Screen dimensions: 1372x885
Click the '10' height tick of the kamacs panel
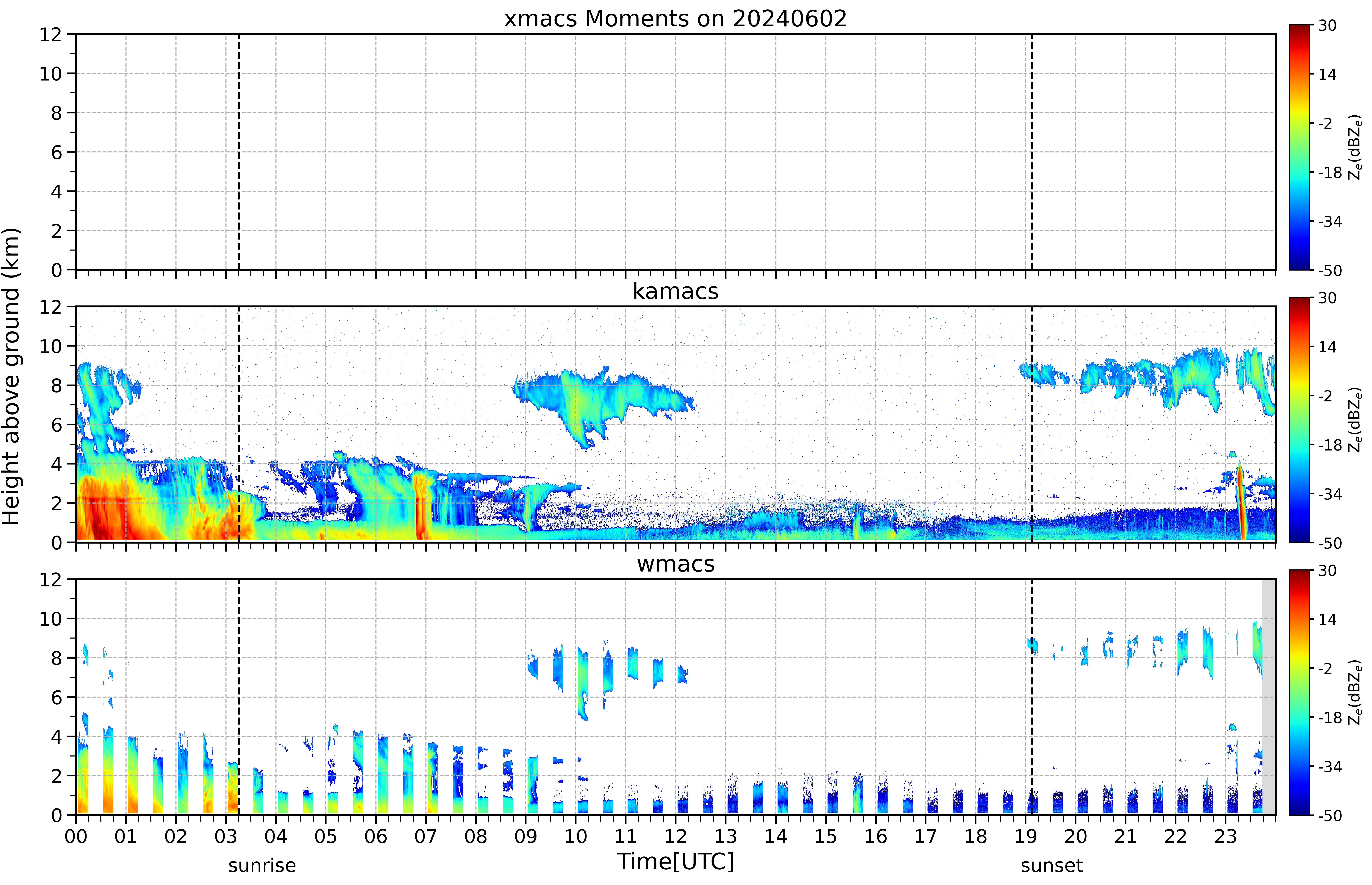click(x=51, y=346)
